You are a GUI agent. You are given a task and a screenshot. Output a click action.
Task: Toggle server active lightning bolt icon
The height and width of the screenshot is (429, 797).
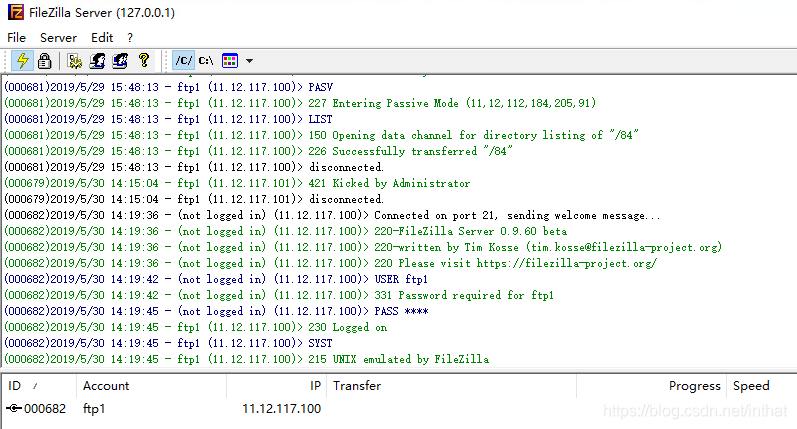tap(22, 61)
